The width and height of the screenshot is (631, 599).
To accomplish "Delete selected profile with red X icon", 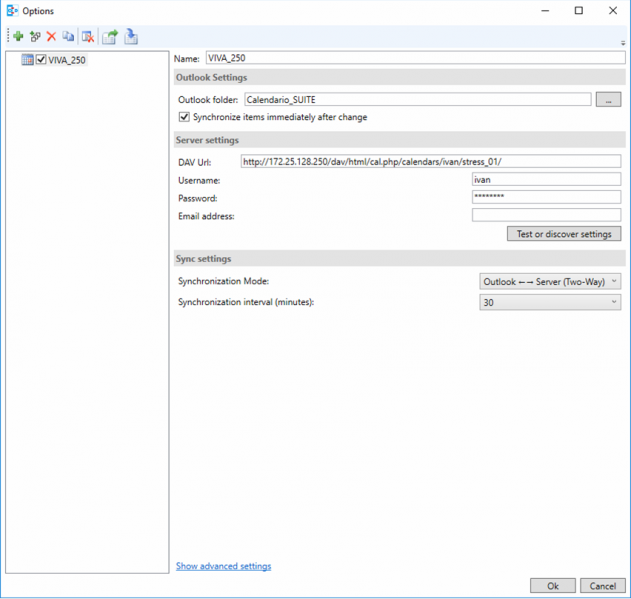I will tap(51, 37).
